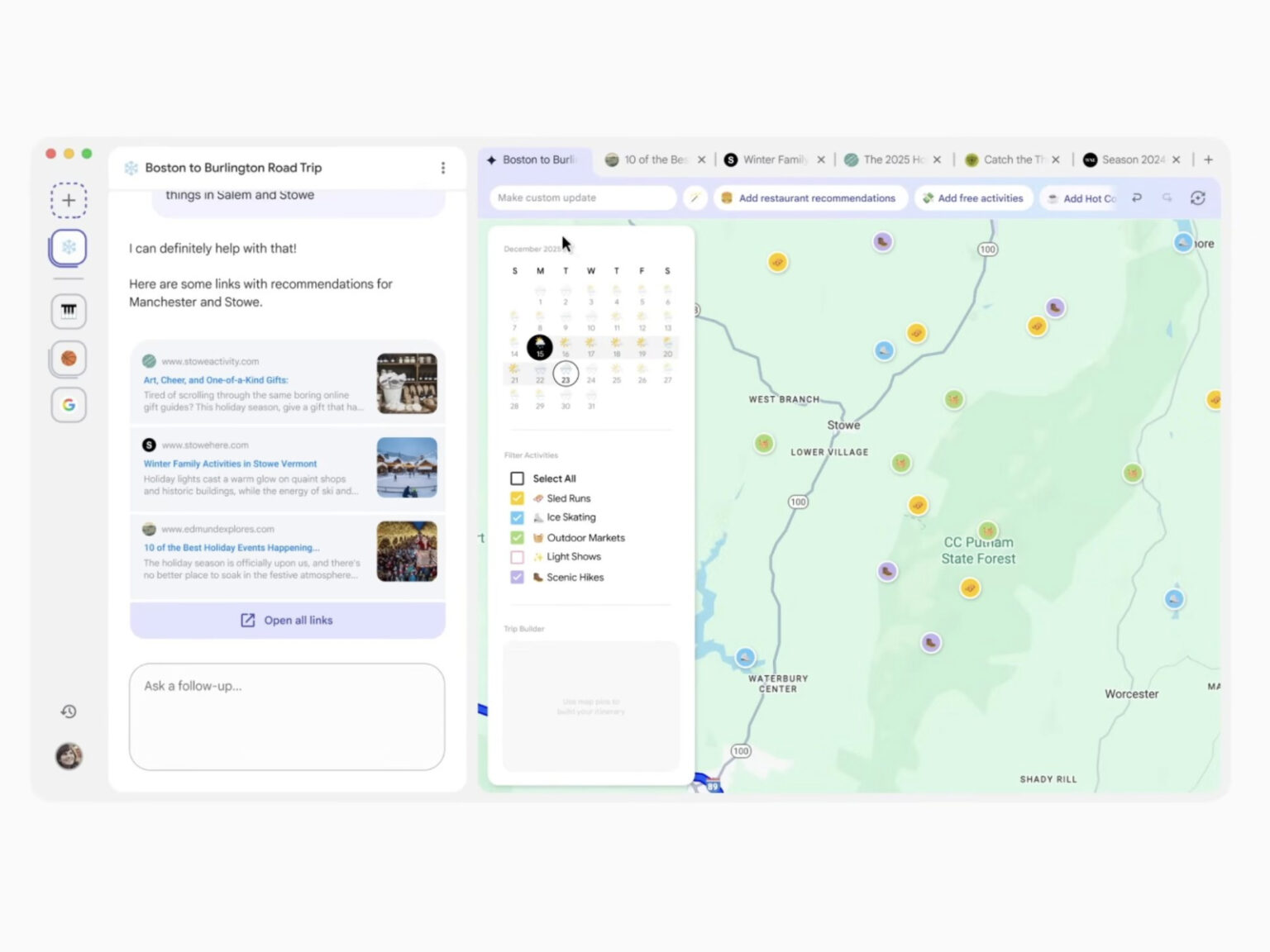This screenshot has width=1270, height=952.
Task: Open the history clock icon
Action: tap(69, 712)
